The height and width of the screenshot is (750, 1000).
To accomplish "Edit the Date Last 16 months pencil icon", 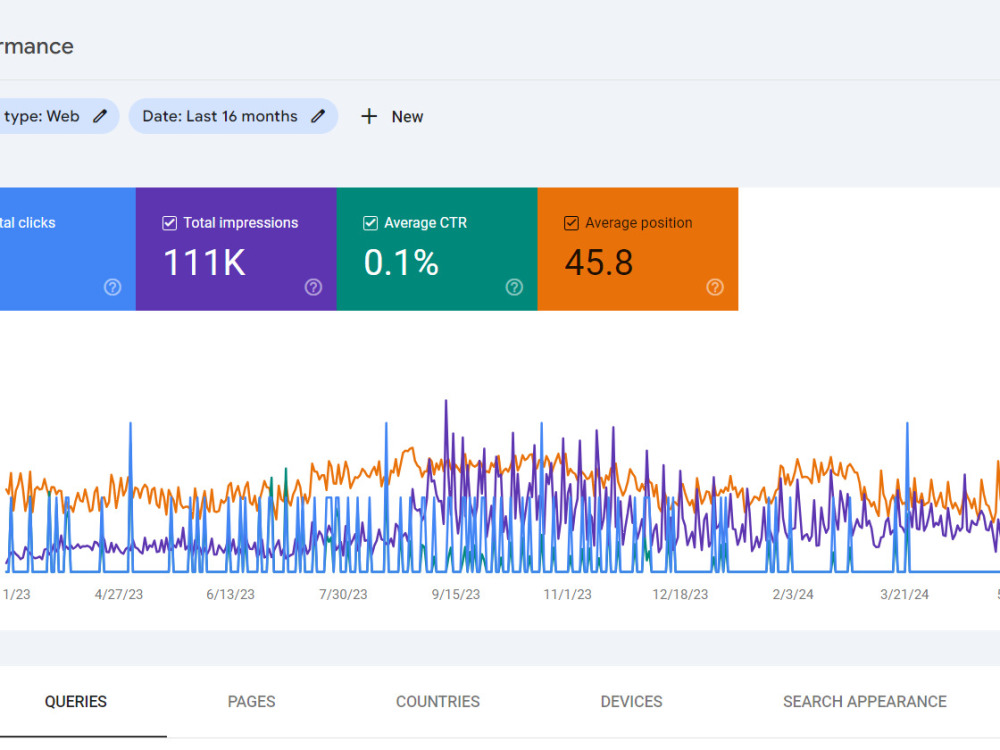I will (318, 116).
